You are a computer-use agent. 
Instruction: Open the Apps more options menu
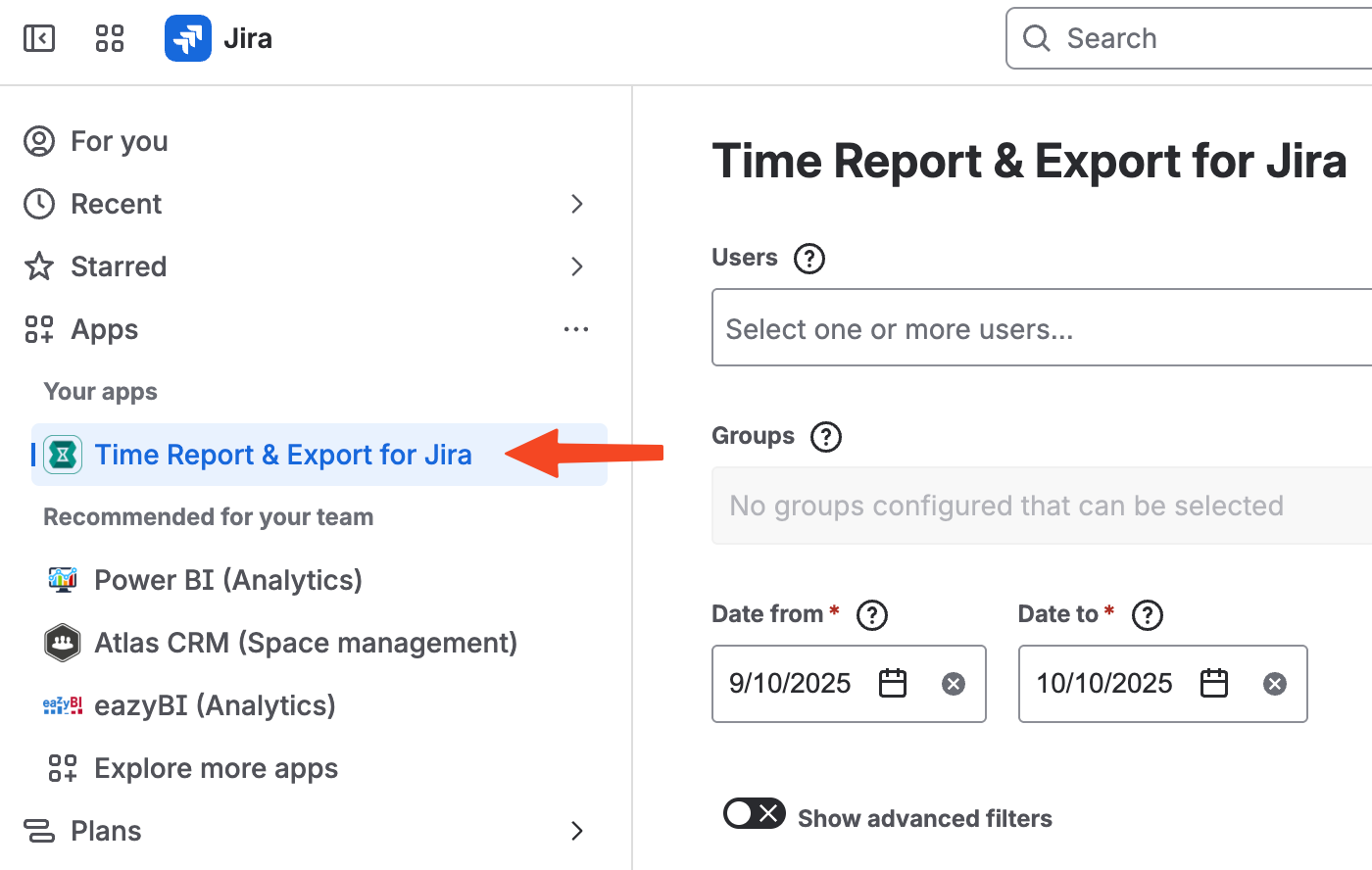[x=576, y=329]
